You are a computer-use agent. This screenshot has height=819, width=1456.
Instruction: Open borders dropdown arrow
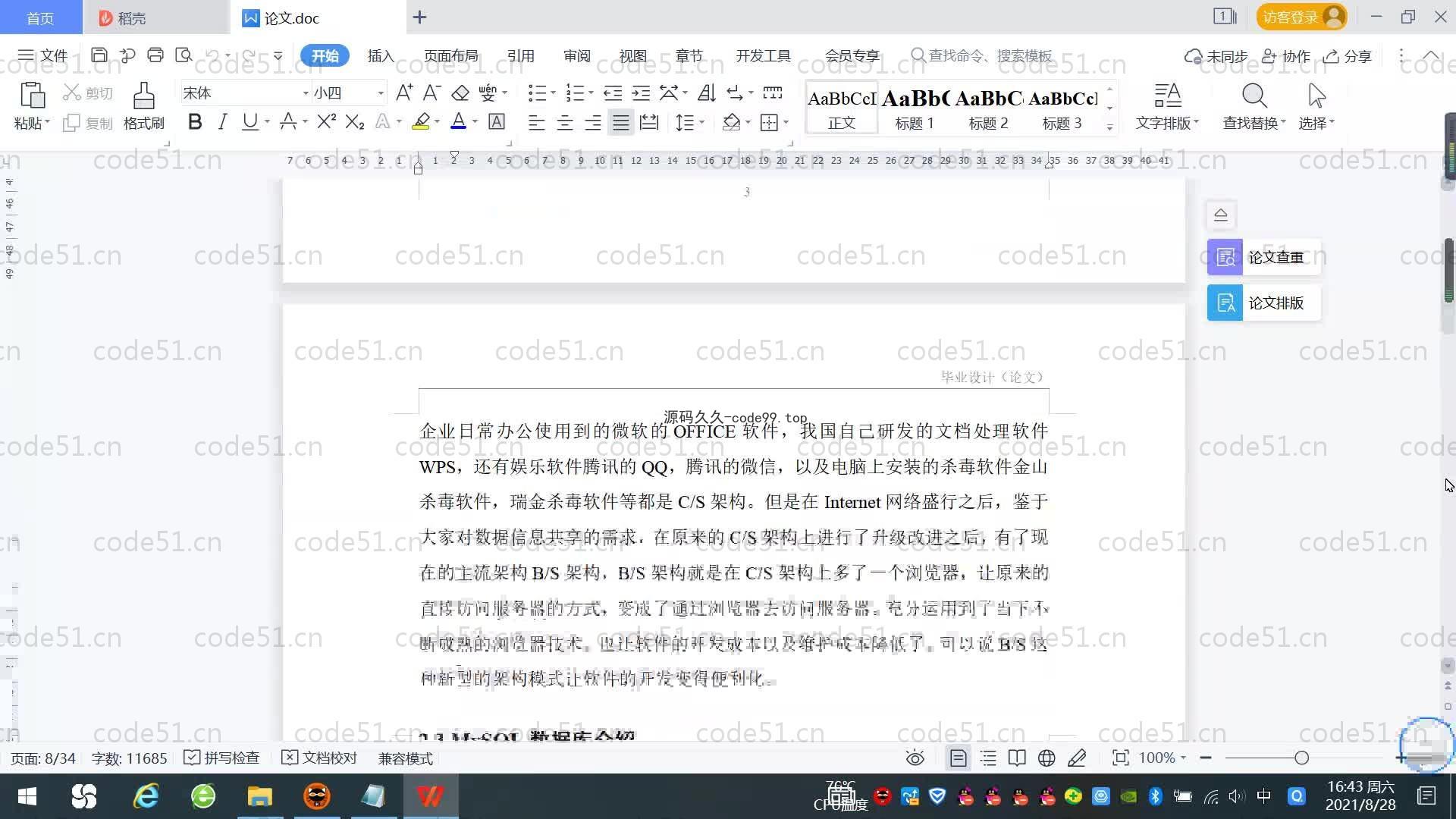(786, 122)
